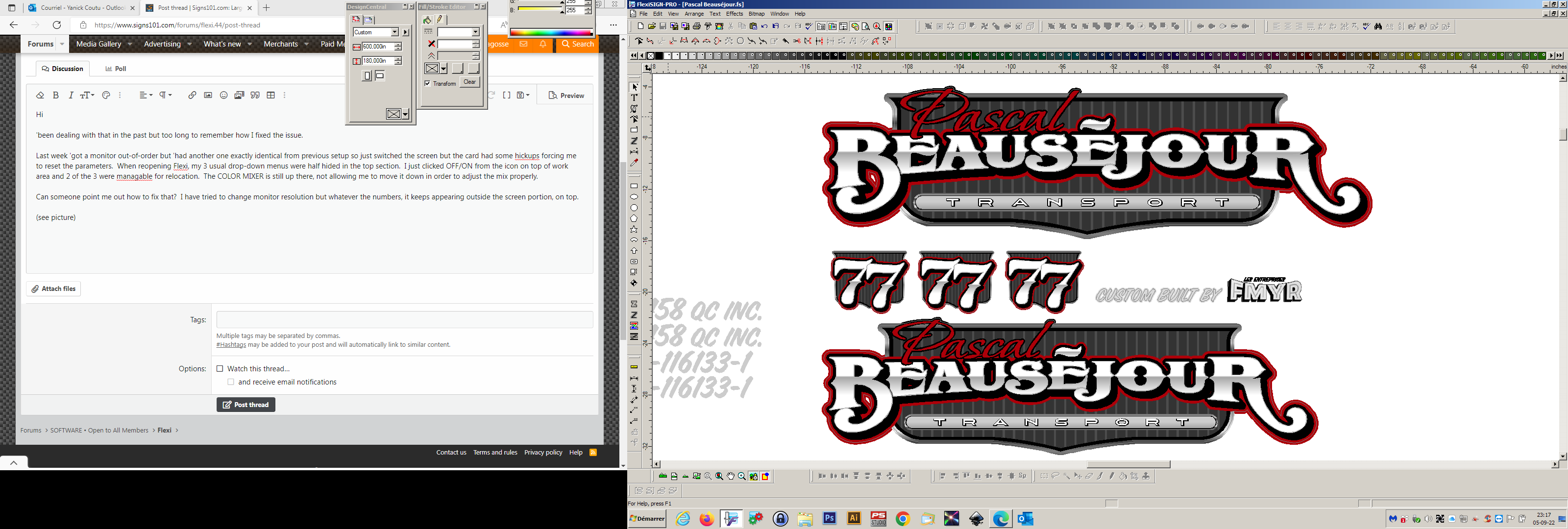Click the Insert link icon in editor
This screenshot has width=1568, height=529.
tap(193, 95)
